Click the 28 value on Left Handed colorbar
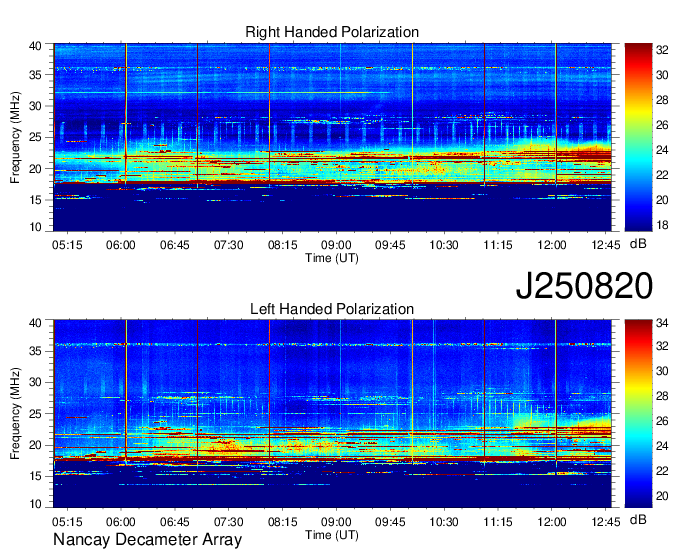This screenshot has width=680, height=552. click(662, 396)
